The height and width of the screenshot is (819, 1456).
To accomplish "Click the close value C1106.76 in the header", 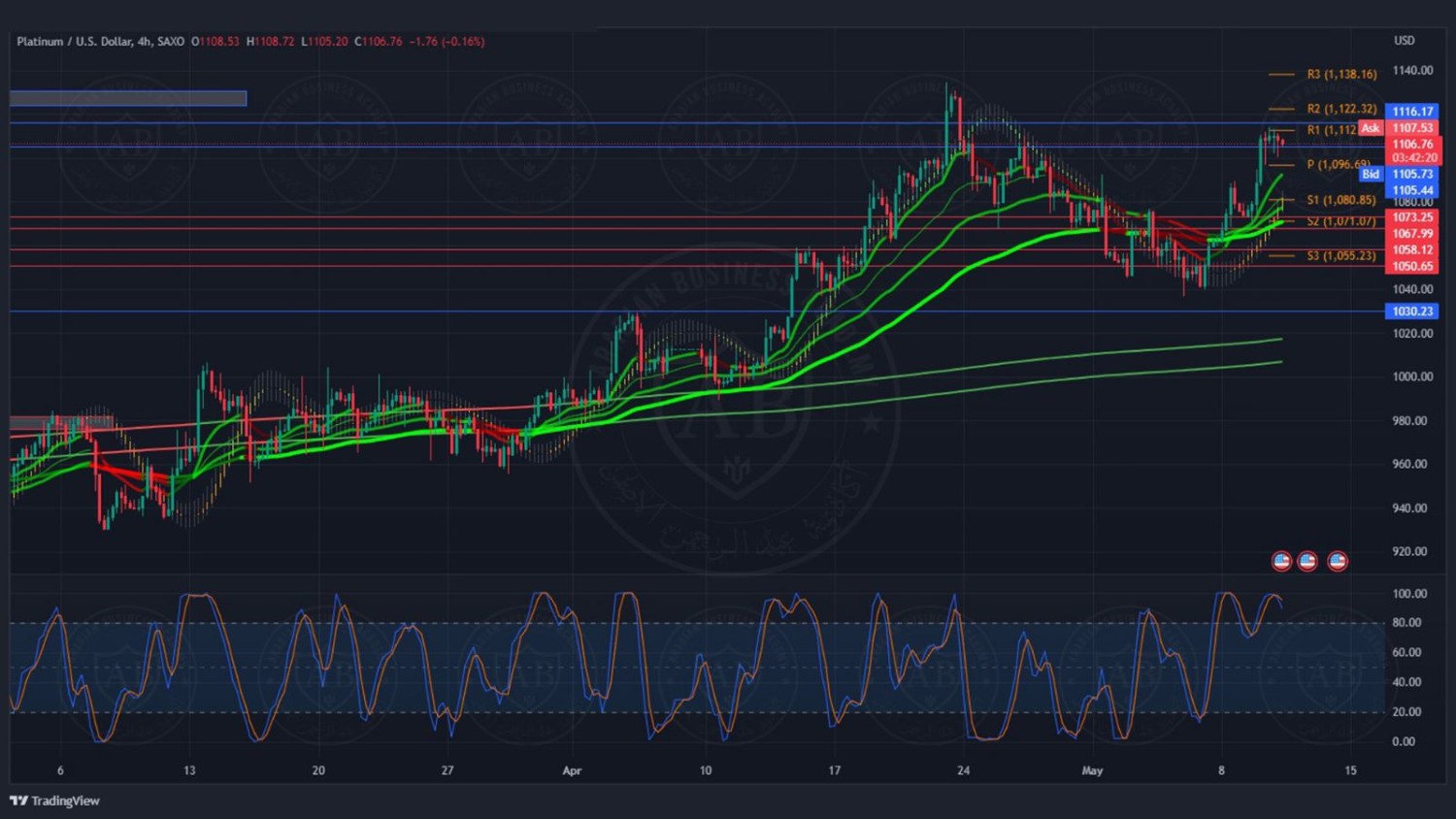I will [379, 42].
